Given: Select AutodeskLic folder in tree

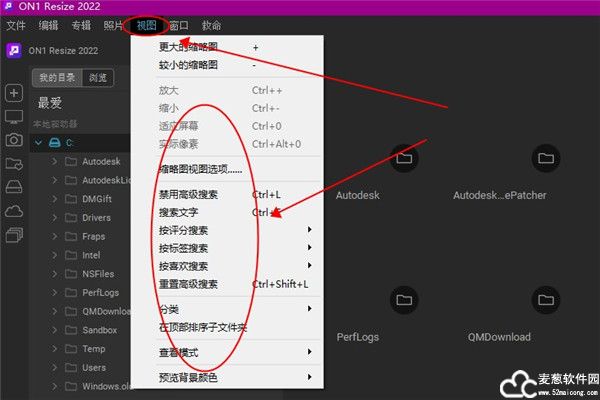Looking at the screenshot, I should coord(106,180).
